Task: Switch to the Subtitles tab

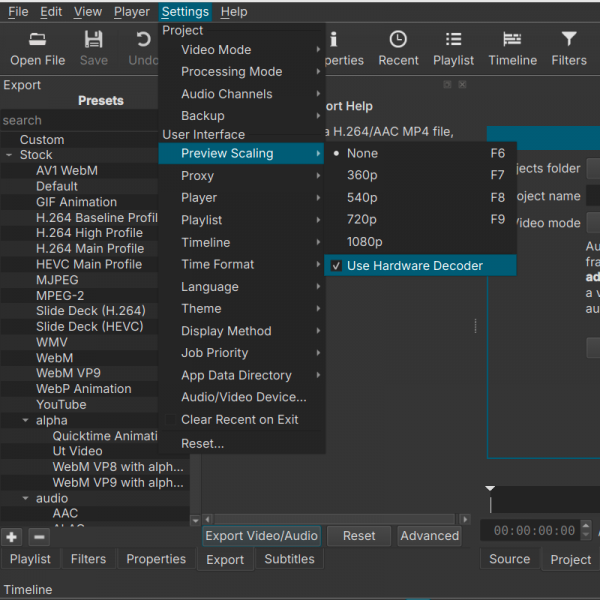Action: (x=289, y=559)
